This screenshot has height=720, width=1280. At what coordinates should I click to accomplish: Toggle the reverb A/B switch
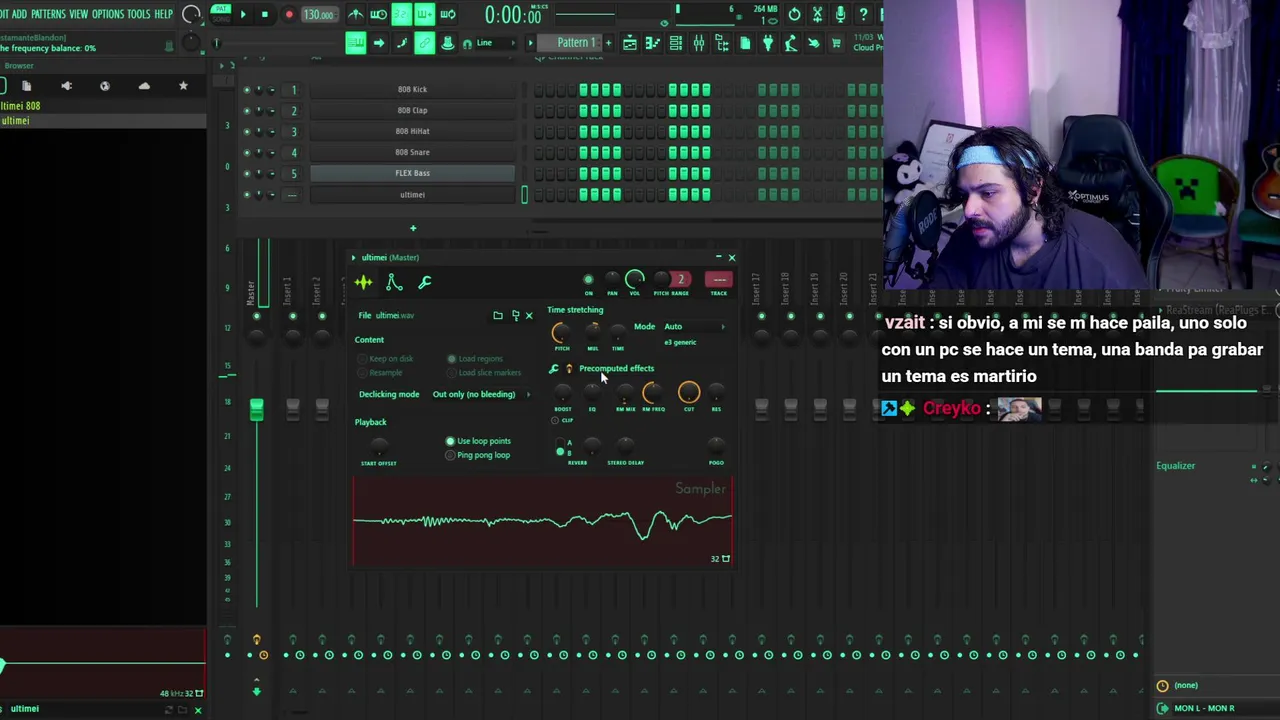coord(560,448)
